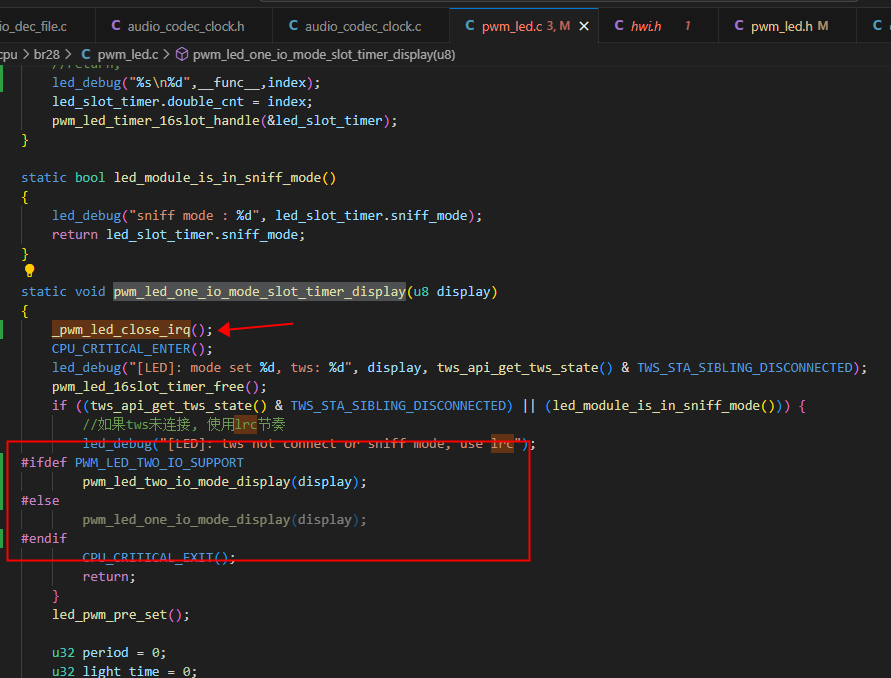Open the br28 breadcrumb folder
This screenshot has width=891, height=678.
pyautogui.click(x=47, y=55)
